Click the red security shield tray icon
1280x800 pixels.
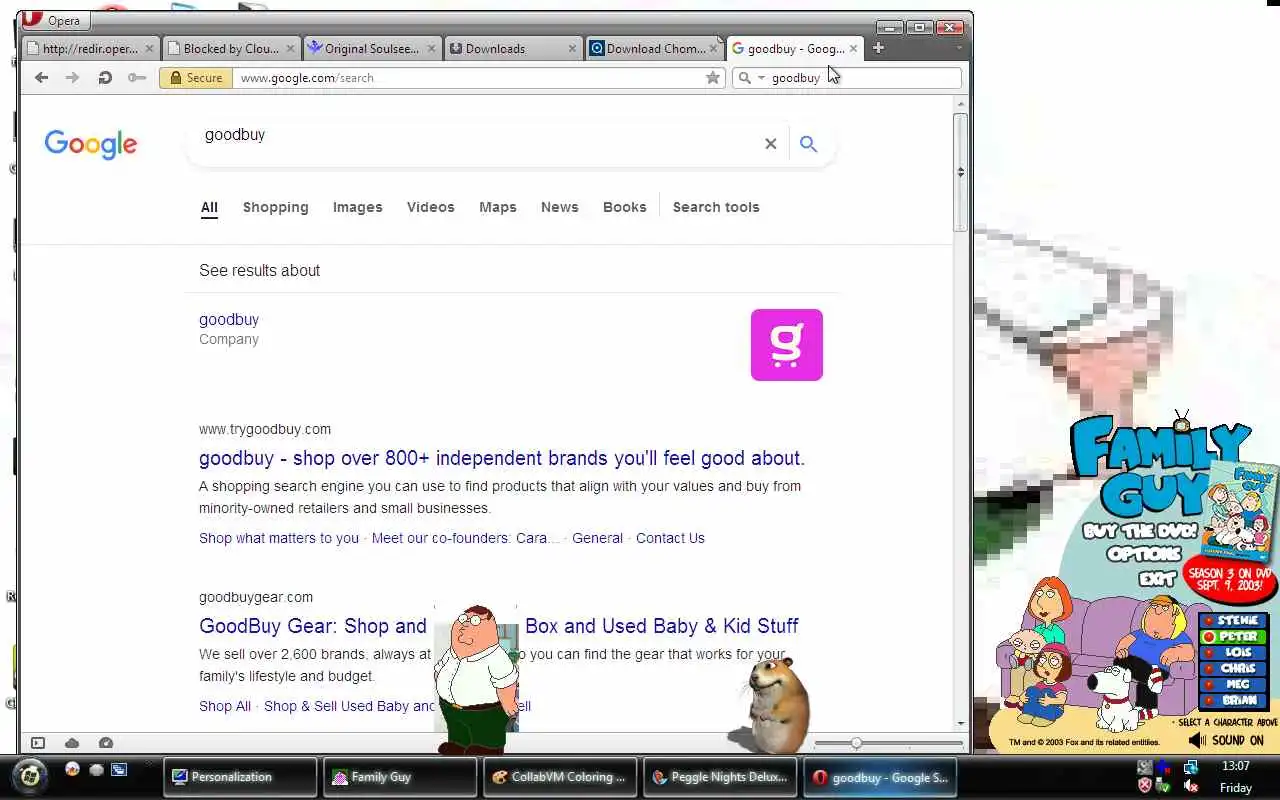pyautogui.click(x=1145, y=786)
